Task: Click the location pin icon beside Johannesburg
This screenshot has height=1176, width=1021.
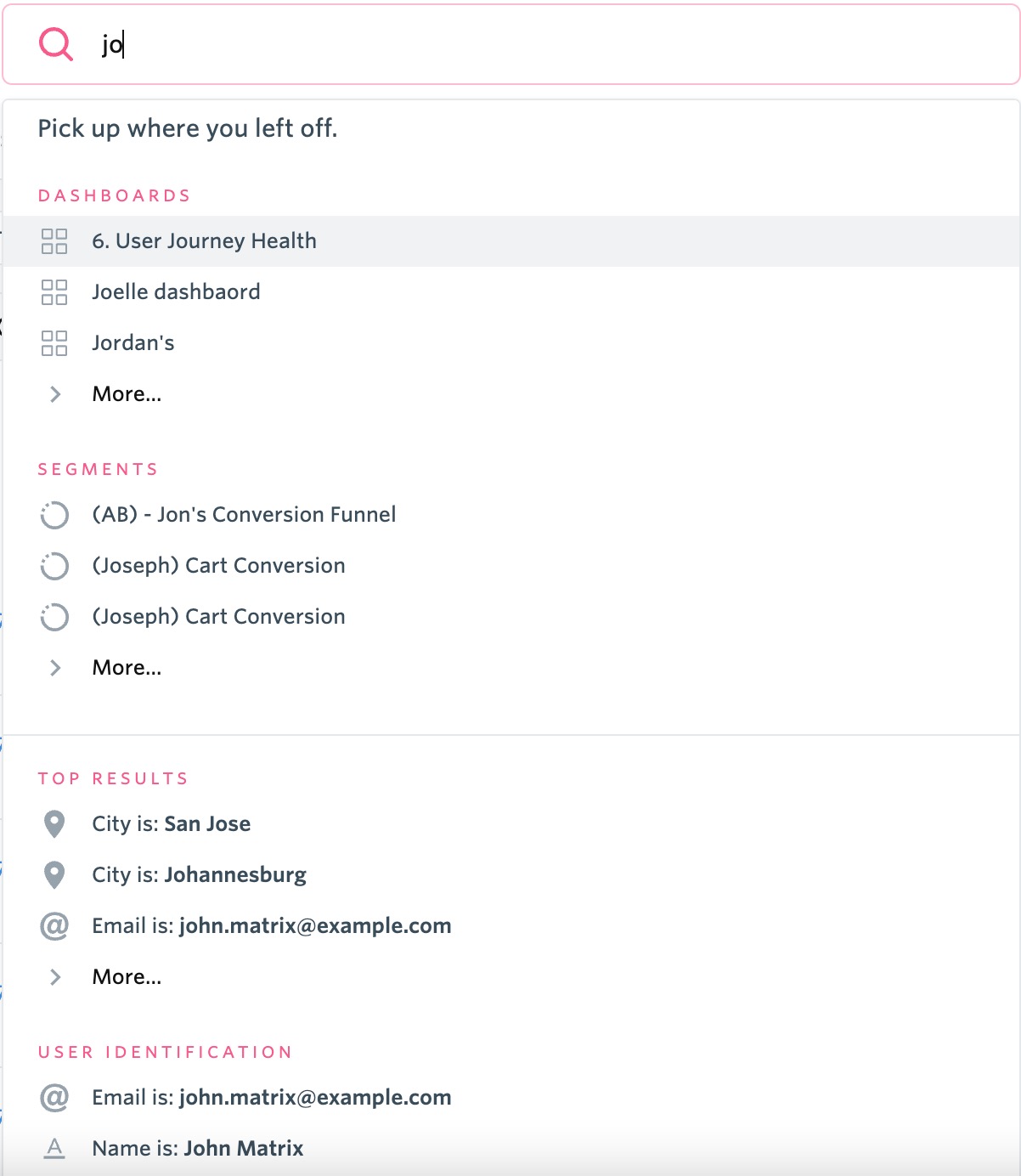Action: click(54, 875)
